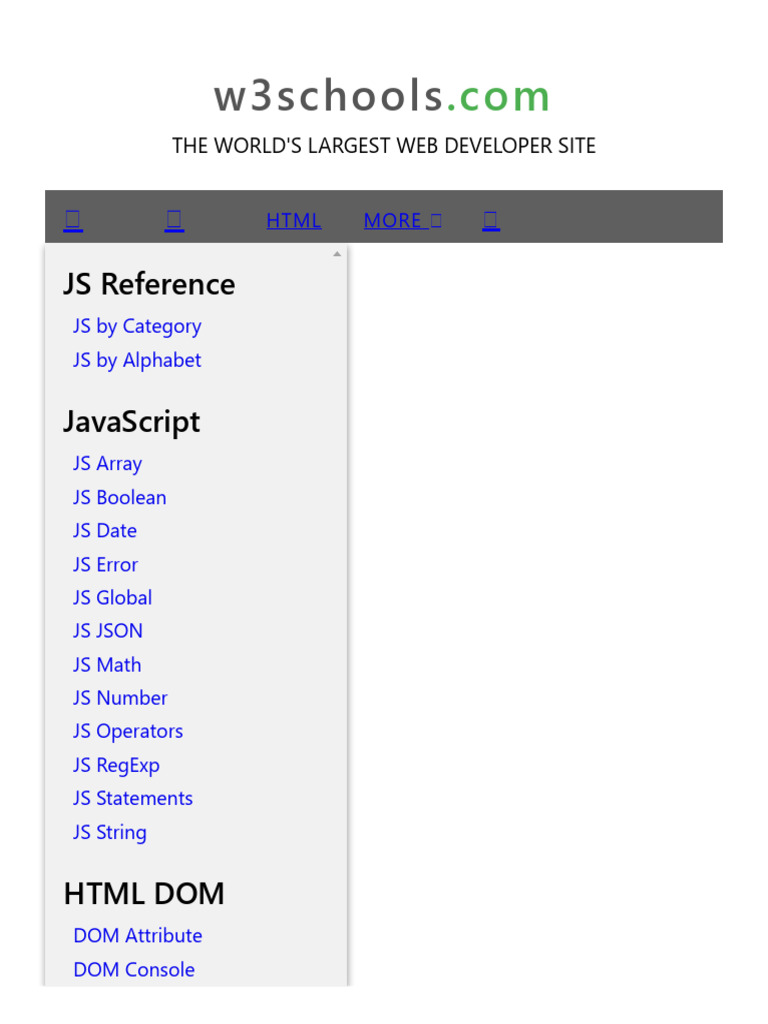The image size is (768, 1024).
Task: Open JS JSON reference page
Action: [x=108, y=630]
